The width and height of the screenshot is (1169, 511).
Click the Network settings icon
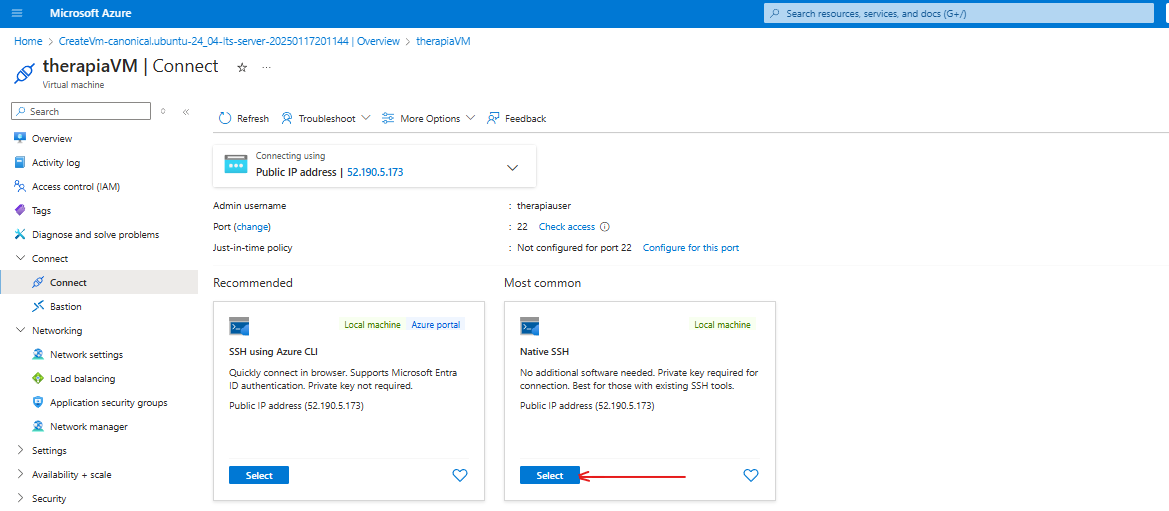[38, 354]
